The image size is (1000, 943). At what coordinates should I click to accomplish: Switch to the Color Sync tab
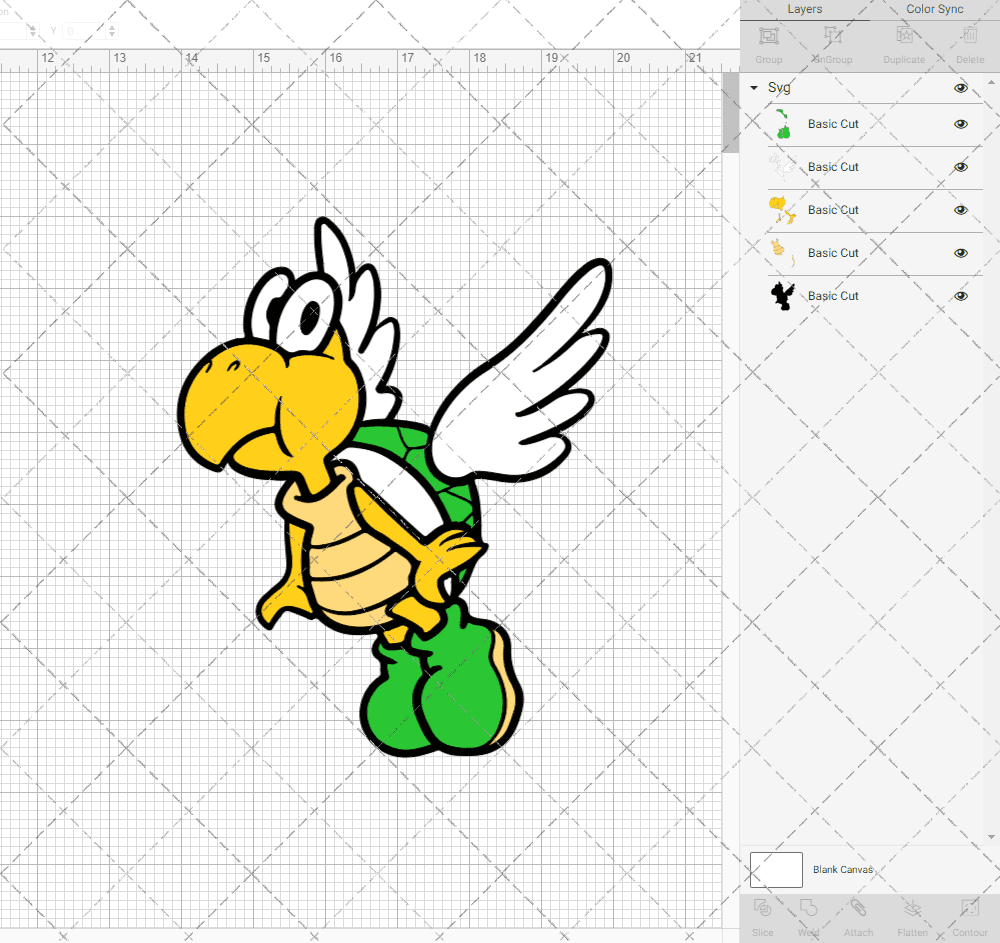(x=934, y=10)
